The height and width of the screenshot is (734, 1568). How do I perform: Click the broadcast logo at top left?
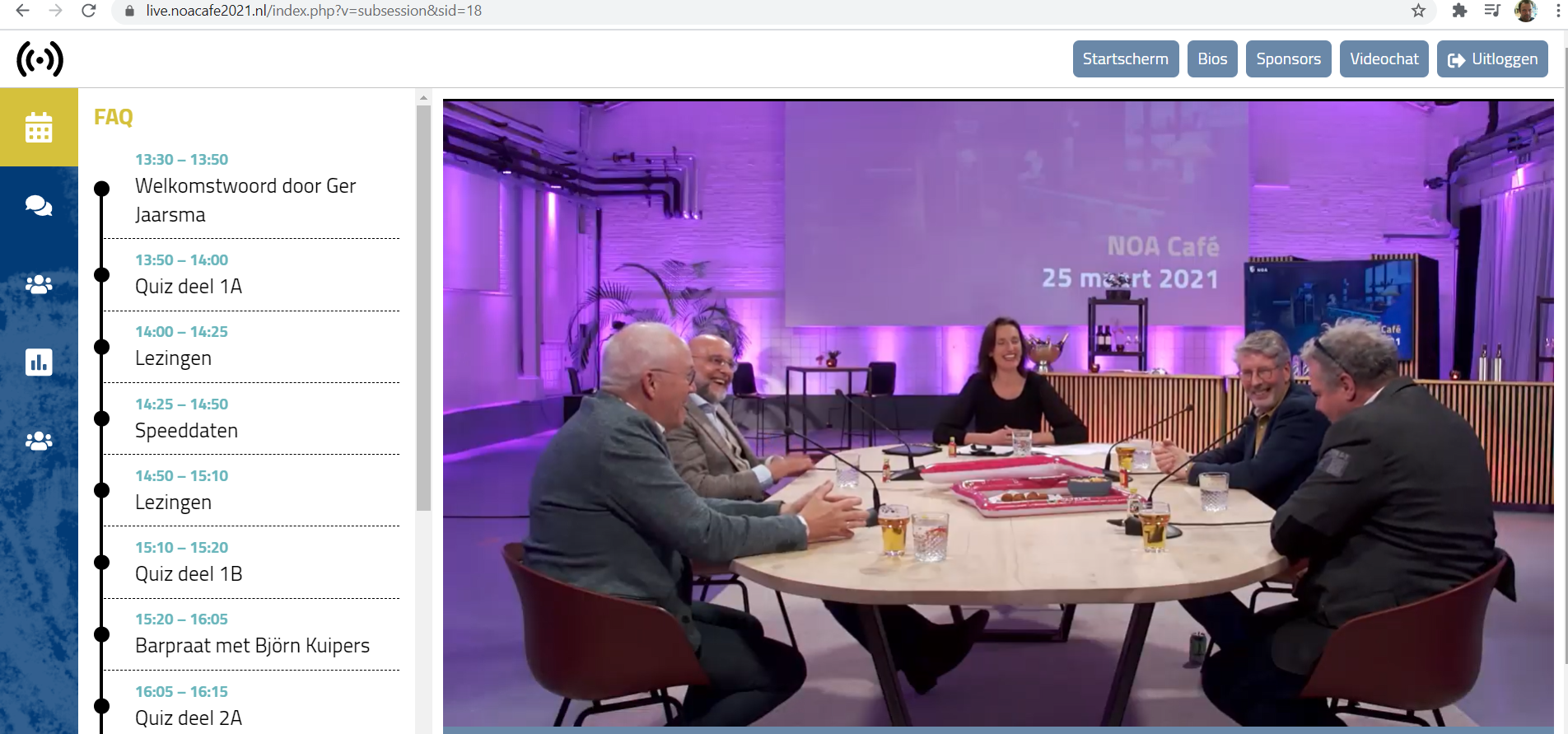[40, 59]
